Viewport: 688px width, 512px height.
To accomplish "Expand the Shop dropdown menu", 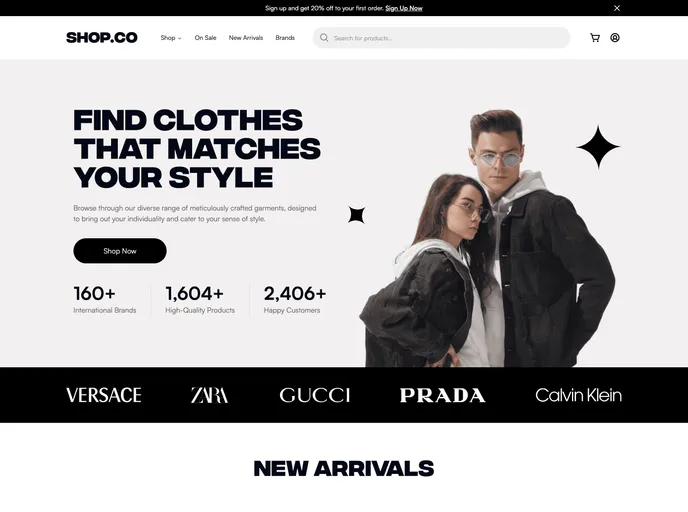I will coord(171,38).
